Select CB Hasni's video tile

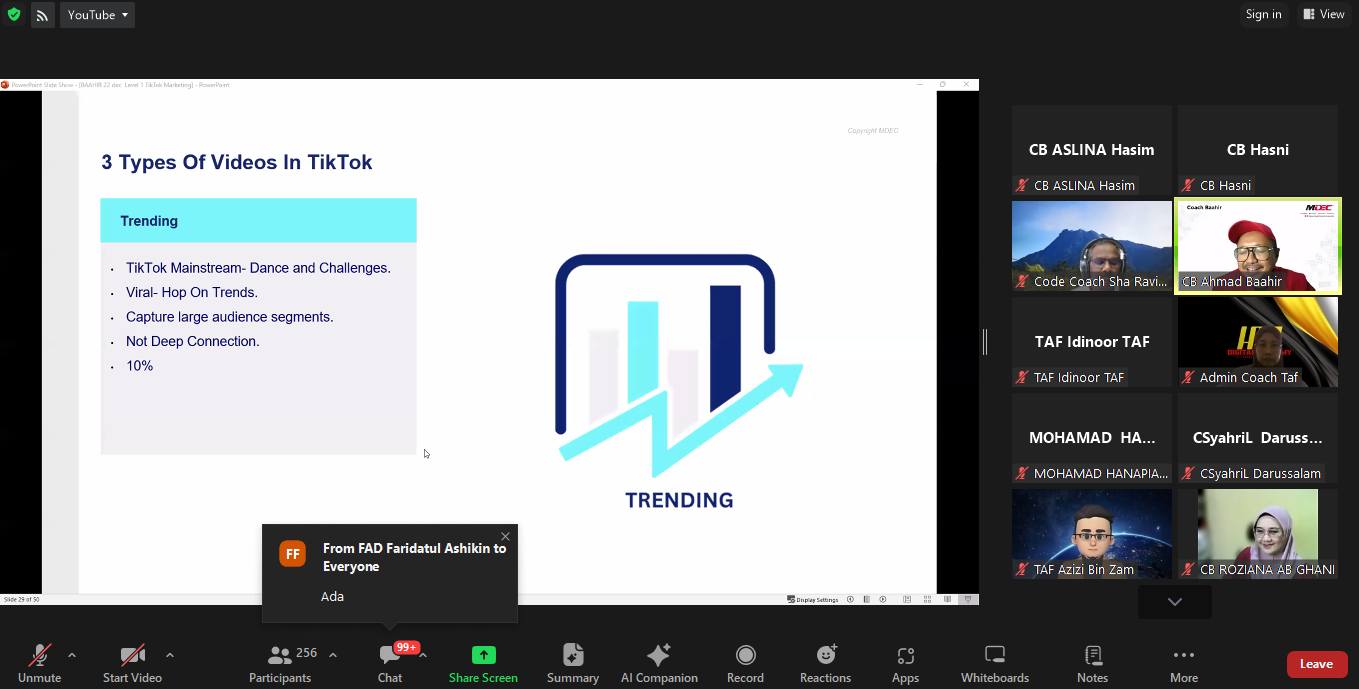tap(1258, 150)
